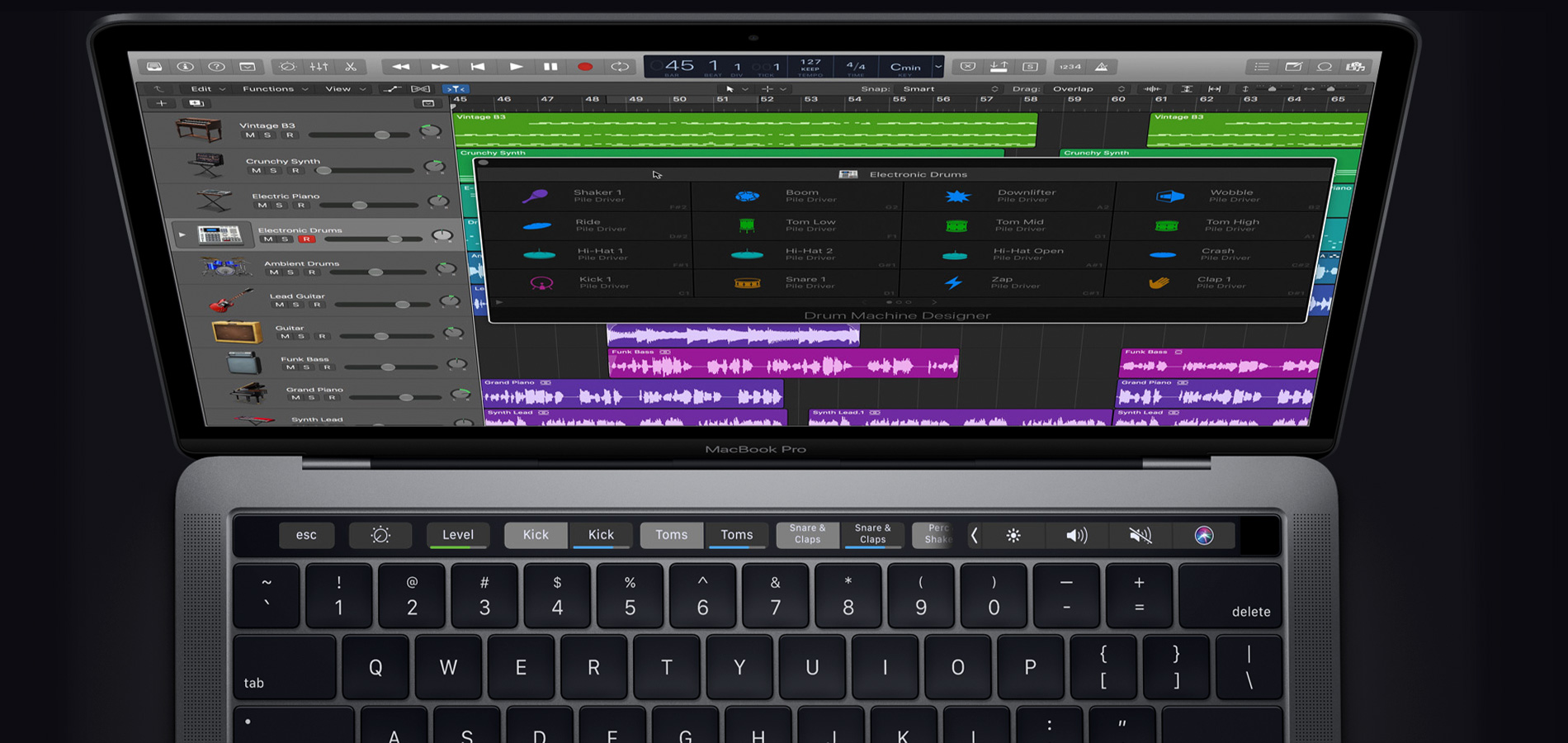Open the media Browsers icon
The width and height of the screenshot is (1568, 743).
pyautogui.click(x=1355, y=67)
